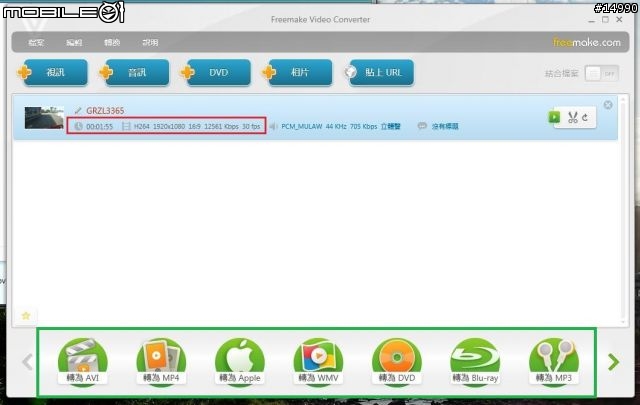Remove GRZL3365 from the list
640x405 pixels.
point(608,105)
